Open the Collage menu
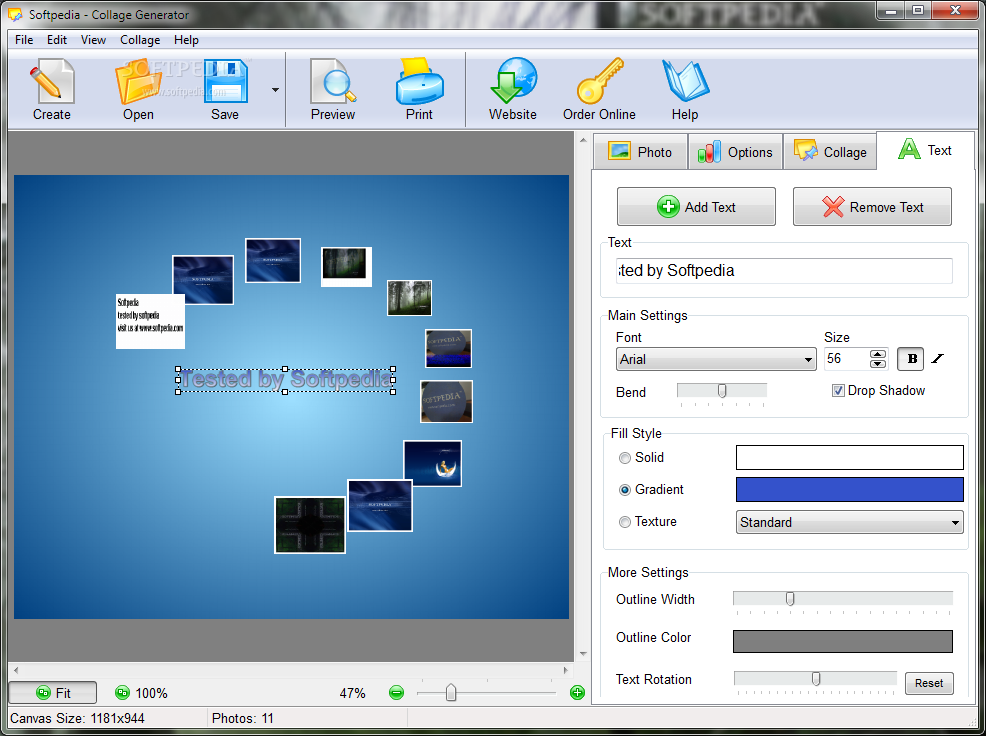The image size is (986, 736). click(x=140, y=40)
